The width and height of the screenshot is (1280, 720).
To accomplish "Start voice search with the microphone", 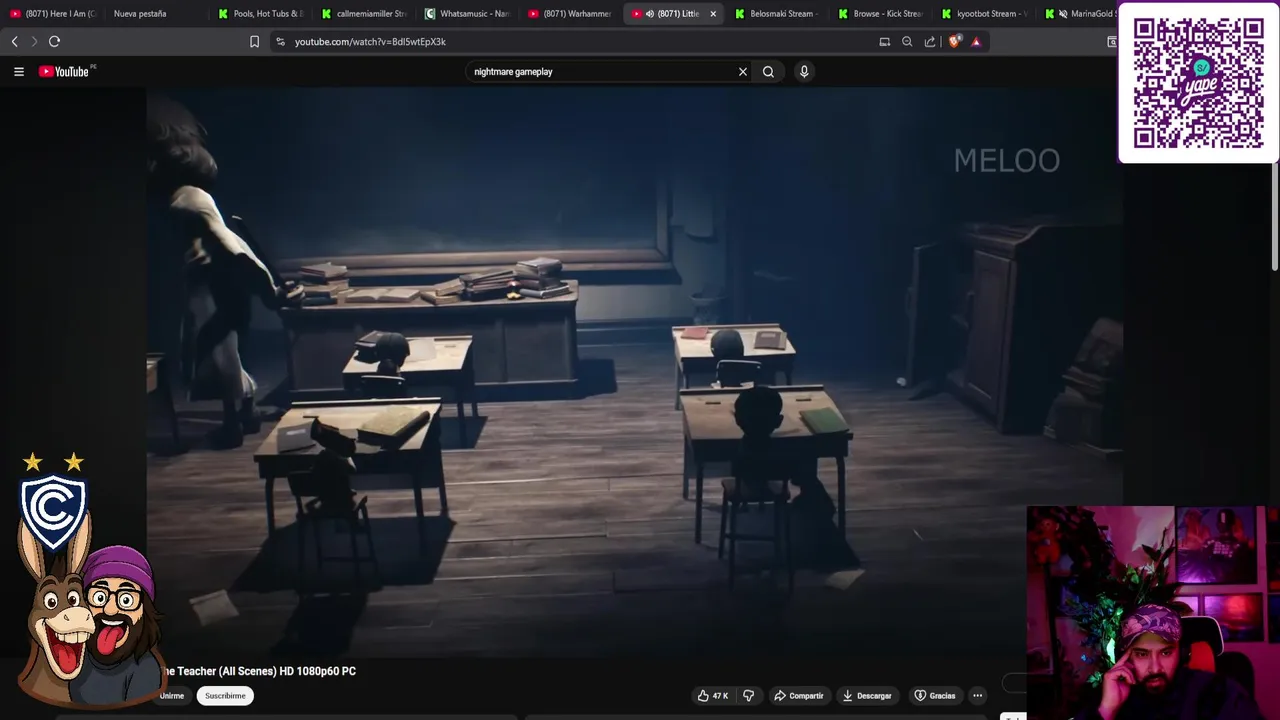I will pos(804,71).
